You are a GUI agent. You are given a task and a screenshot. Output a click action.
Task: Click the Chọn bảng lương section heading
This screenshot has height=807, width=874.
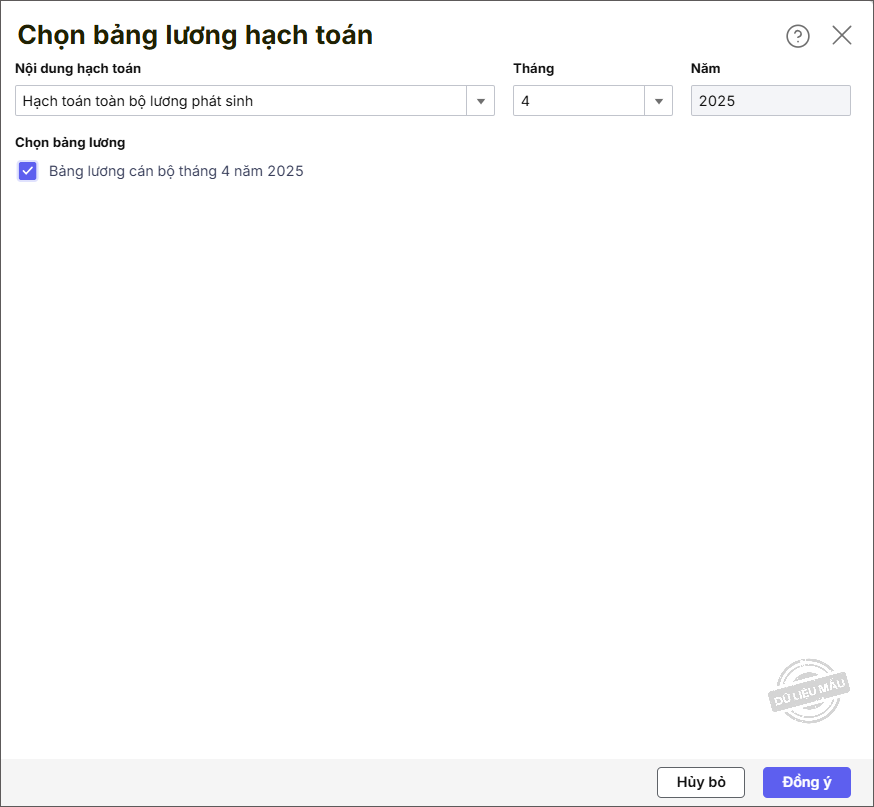pyautogui.click(x=70, y=142)
